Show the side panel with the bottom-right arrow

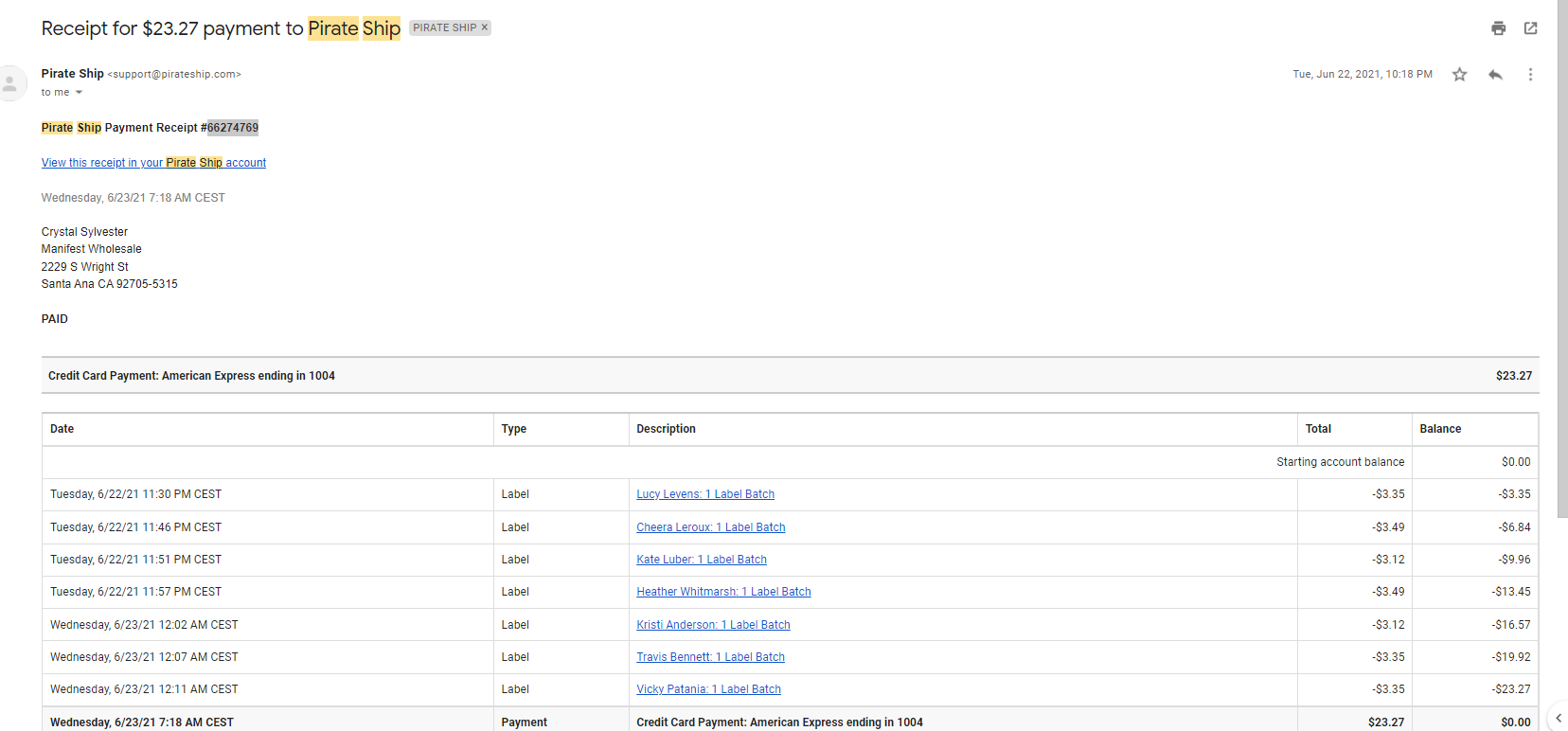[x=1559, y=718]
